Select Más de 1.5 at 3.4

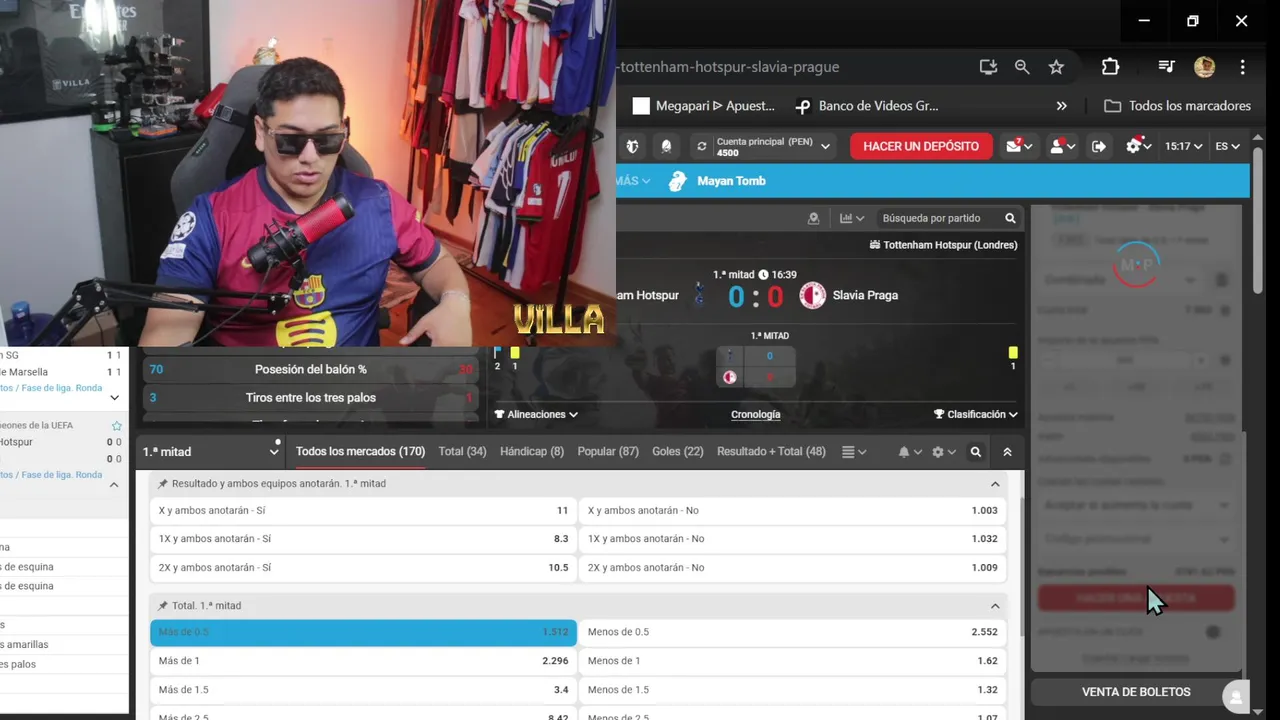click(363, 690)
